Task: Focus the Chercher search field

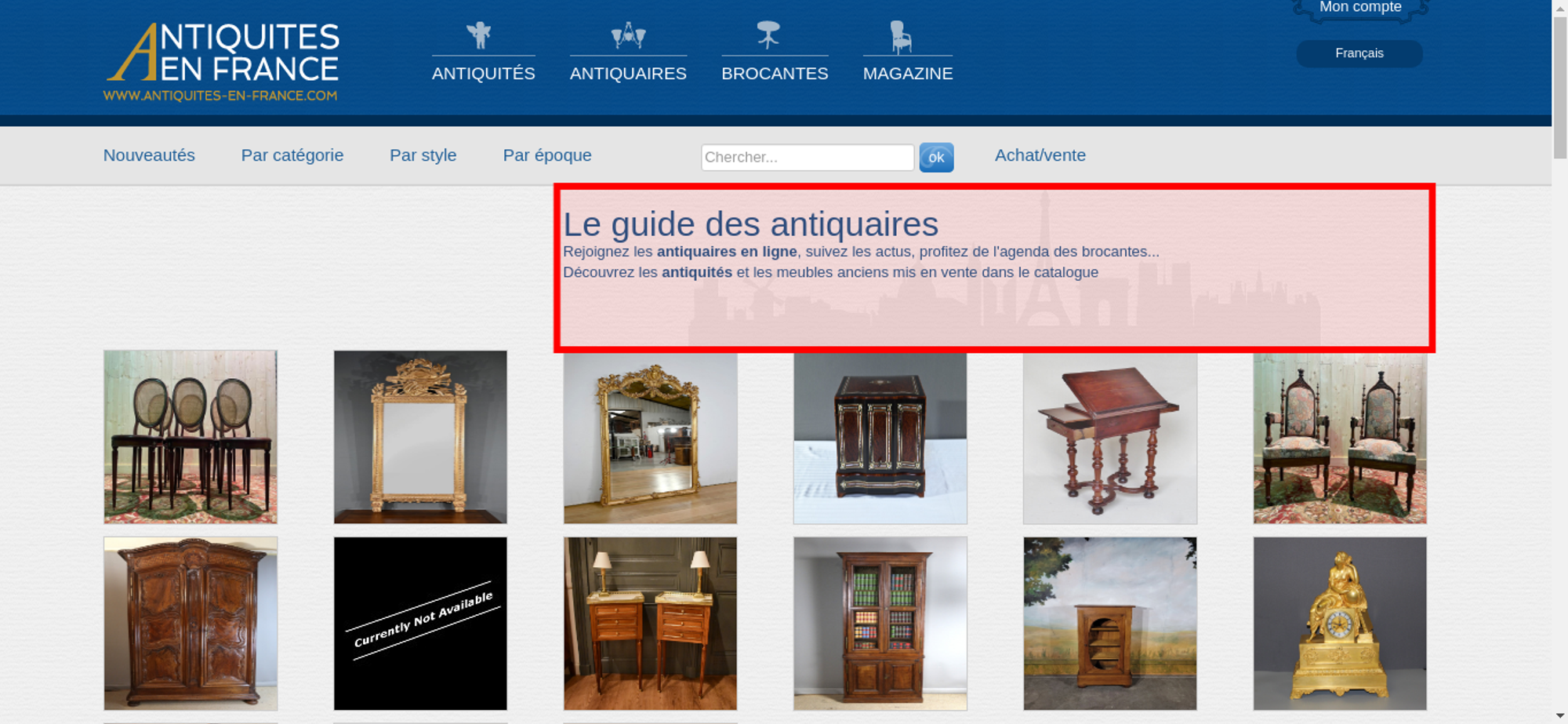Action: click(807, 157)
